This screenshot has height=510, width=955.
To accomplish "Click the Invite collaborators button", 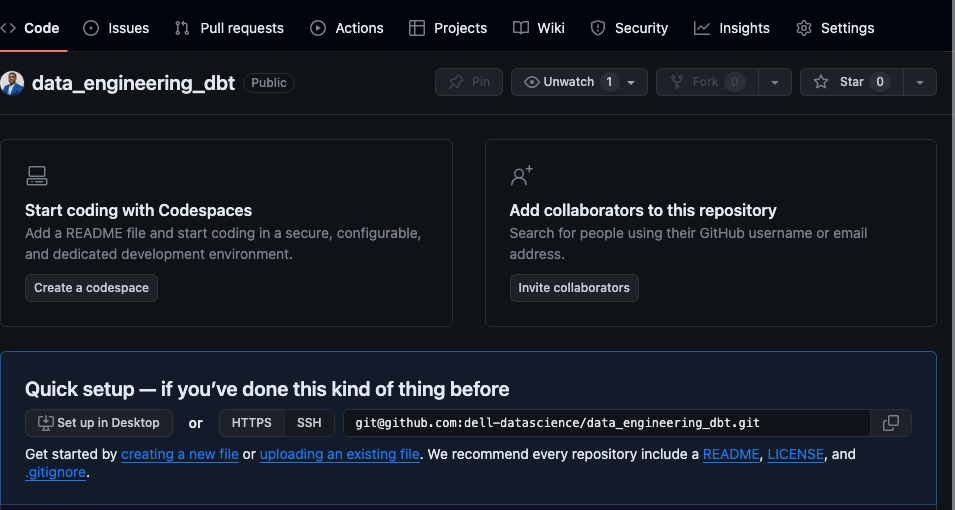I will point(574,288).
